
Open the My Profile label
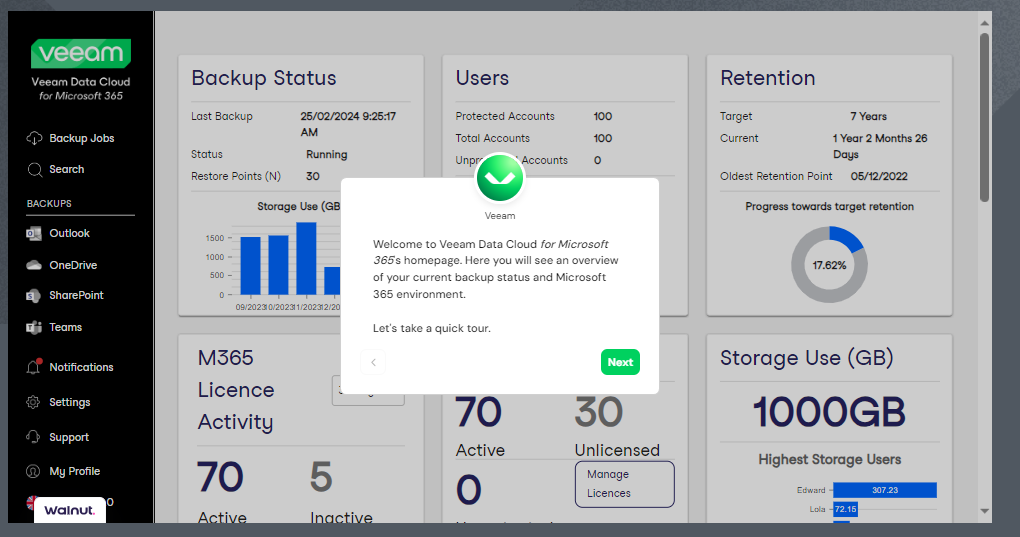click(x=75, y=471)
